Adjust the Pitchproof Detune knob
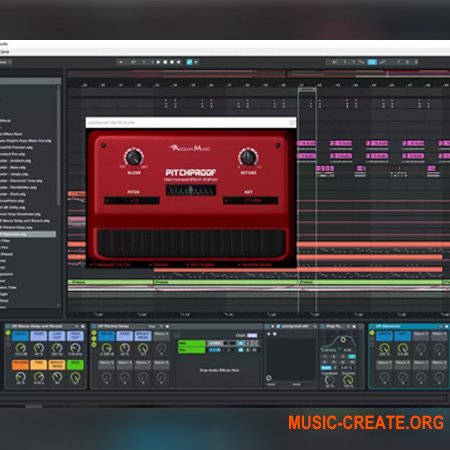450x450 pixels. tap(248, 157)
